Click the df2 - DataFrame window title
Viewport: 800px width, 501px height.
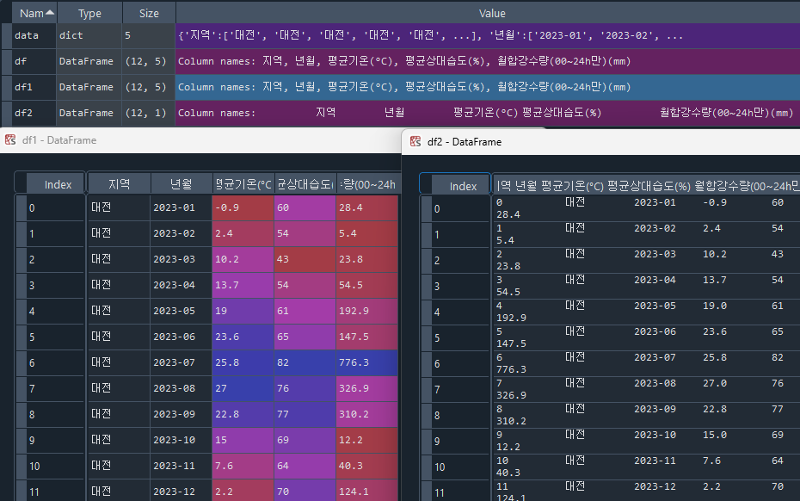[x=464, y=142]
